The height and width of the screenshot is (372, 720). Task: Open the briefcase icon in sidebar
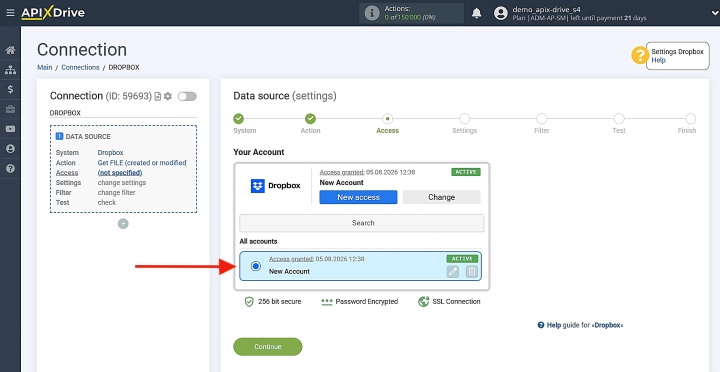10,109
